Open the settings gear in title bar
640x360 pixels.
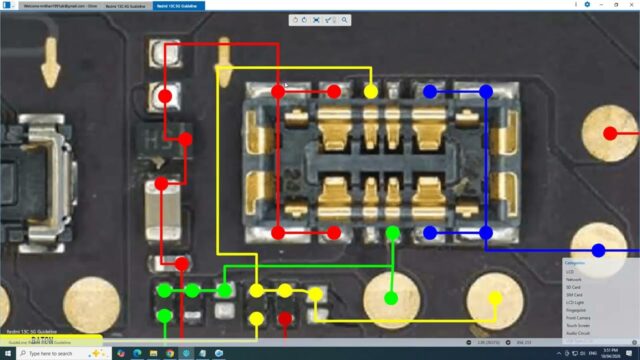587,4
